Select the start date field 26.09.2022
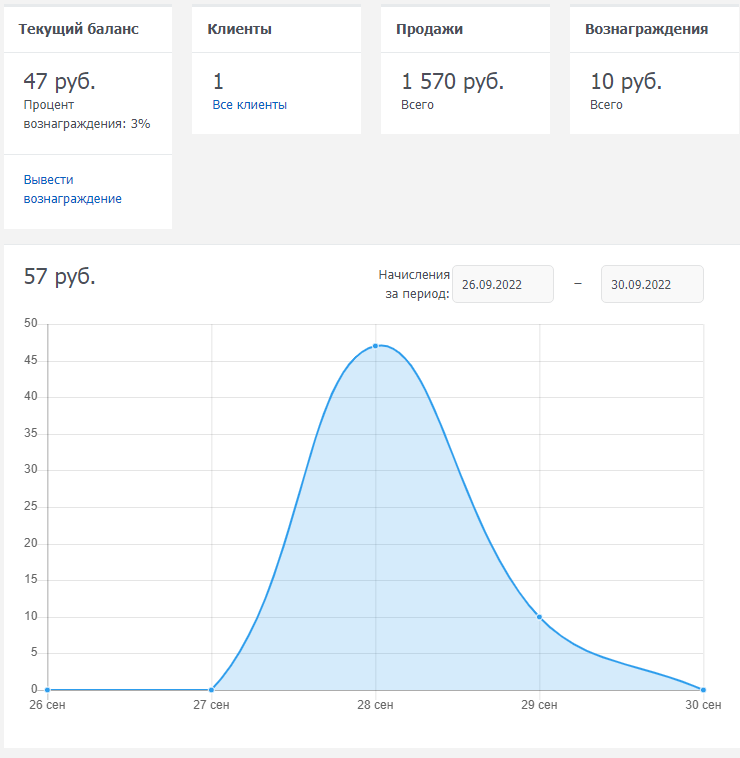Image resolution: width=740 pixels, height=758 pixels. 503,284
